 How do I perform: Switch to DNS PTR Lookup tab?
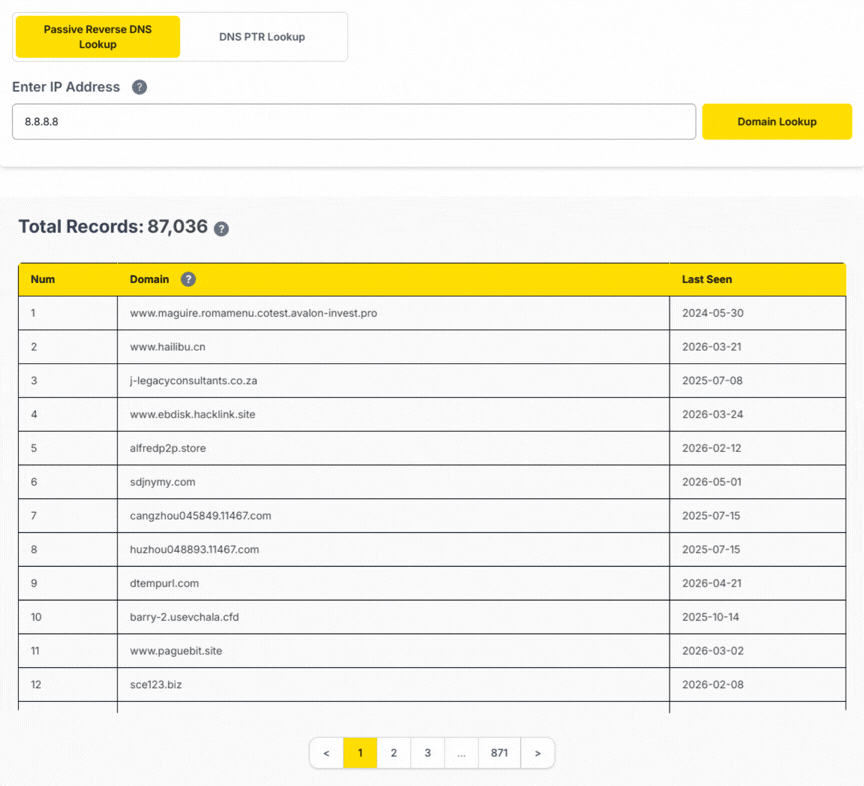click(x=262, y=37)
